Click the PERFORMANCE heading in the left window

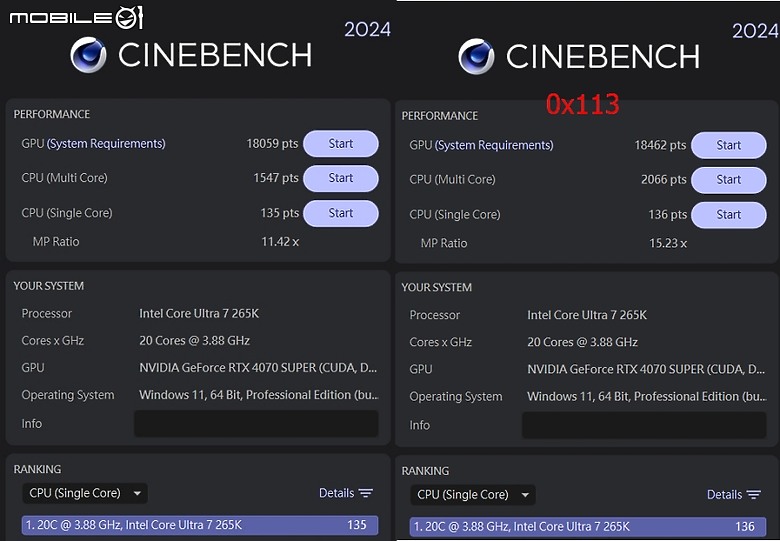pyautogui.click(x=52, y=114)
